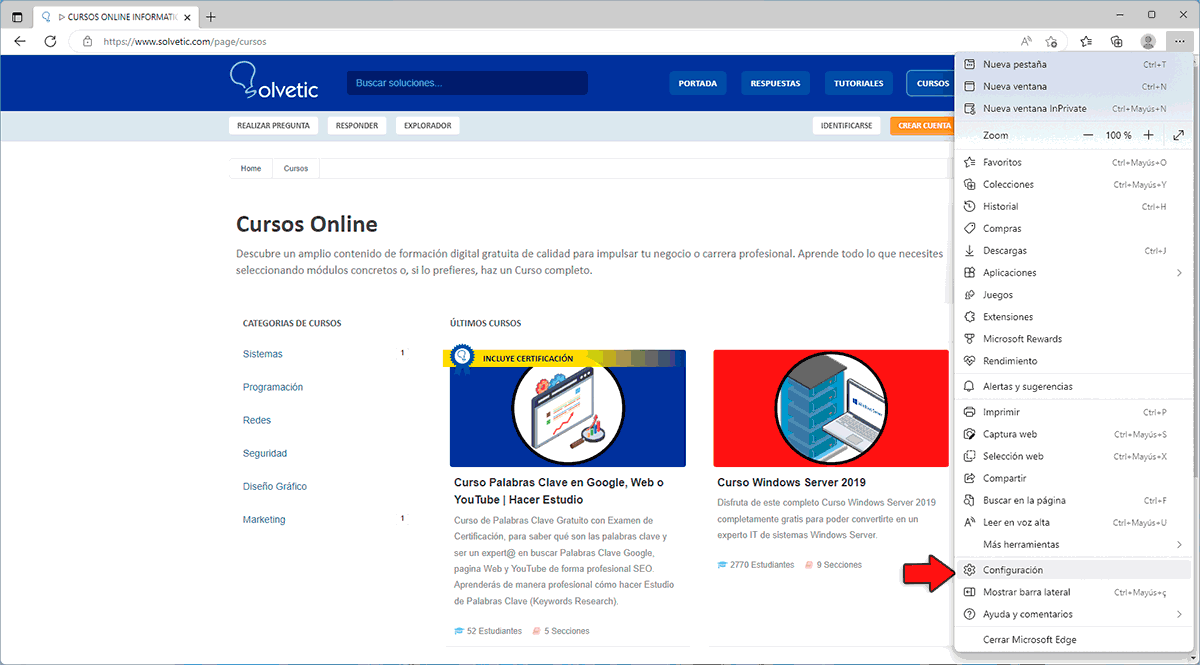The height and width of the screenshot is (665, 1200).
Task: Click Compras menu item
Action: coord(1073,228)
